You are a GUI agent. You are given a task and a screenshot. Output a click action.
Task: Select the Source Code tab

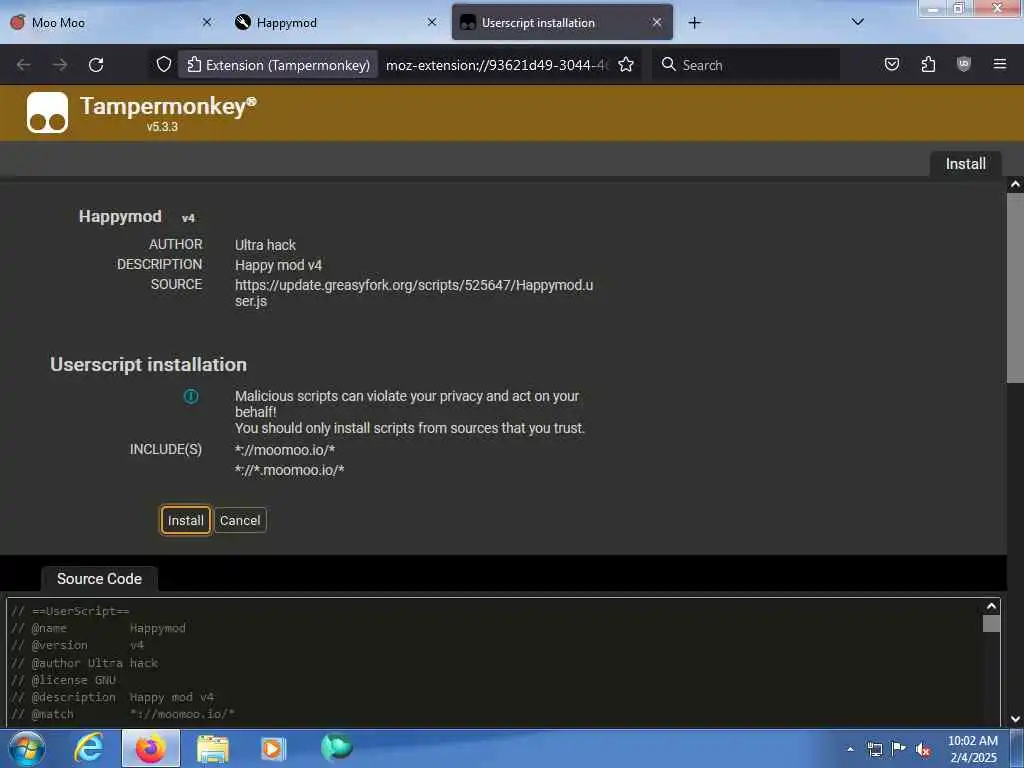[99, 579]
